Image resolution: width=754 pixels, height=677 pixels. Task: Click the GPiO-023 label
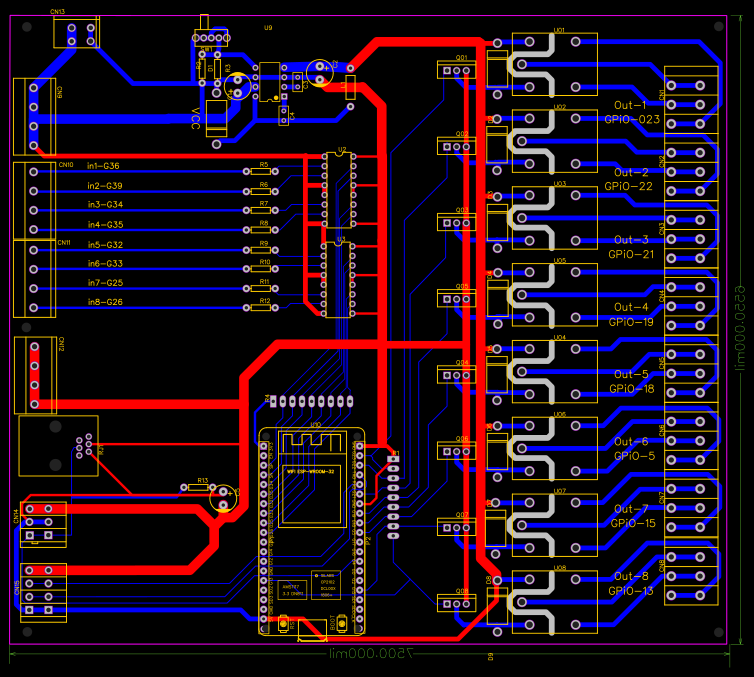point(632,119)
